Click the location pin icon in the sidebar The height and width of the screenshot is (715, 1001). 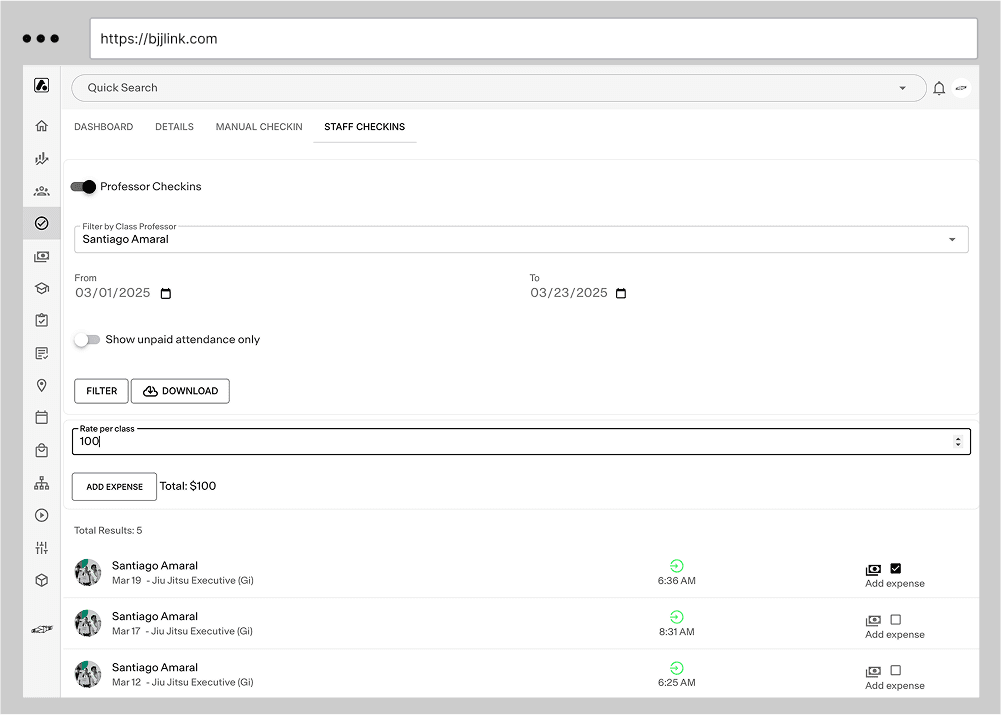41,385
